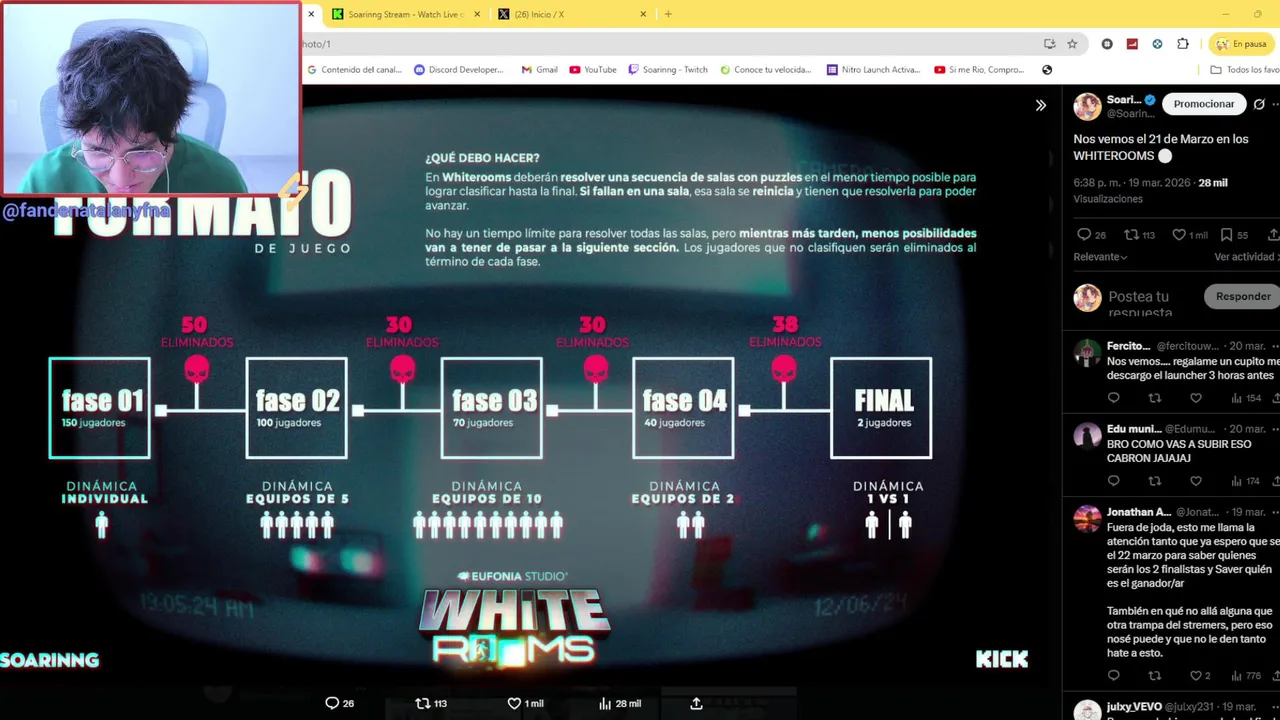This screenshot has height=720, width=1280.
Task: Click the Promocionar button
Action: (x=1204, y=104)
